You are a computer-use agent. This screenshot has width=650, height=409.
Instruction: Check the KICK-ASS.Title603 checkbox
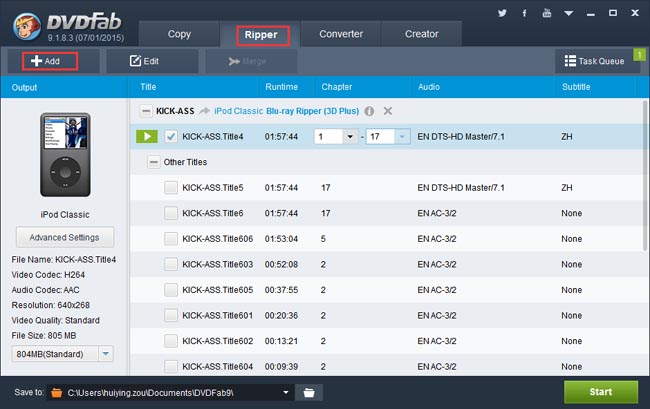click(171, 264)
